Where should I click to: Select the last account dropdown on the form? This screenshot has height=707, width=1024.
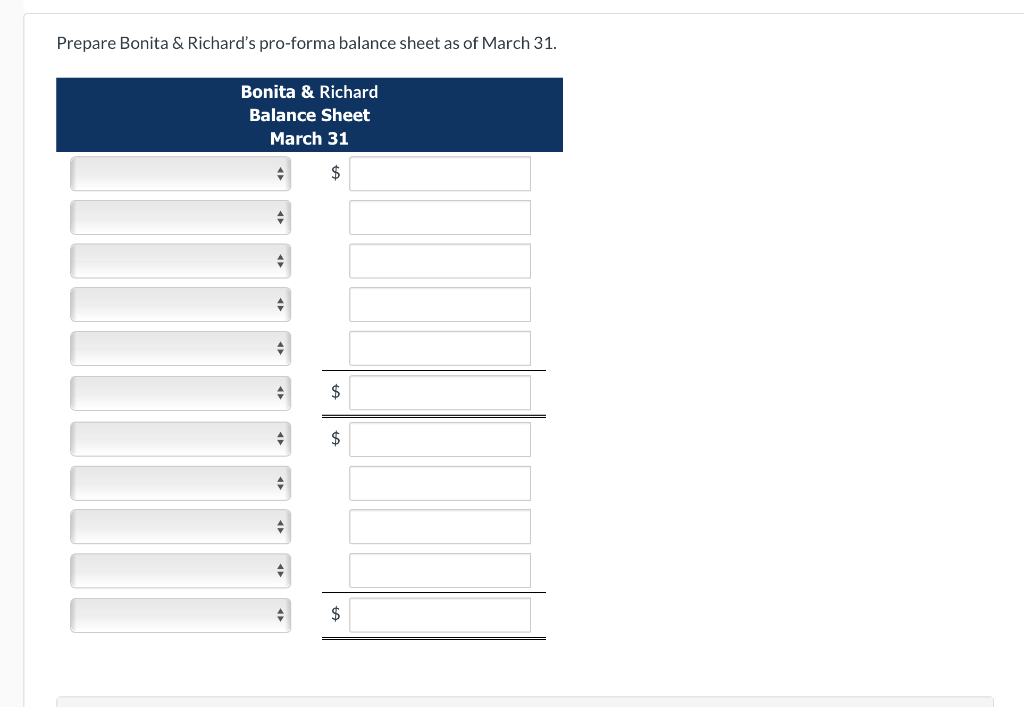[180, 615]
